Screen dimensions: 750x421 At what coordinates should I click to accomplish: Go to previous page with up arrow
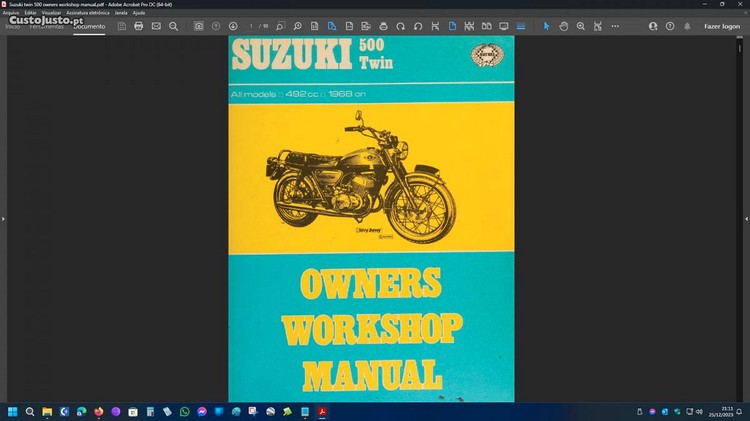tap(216, 26)
